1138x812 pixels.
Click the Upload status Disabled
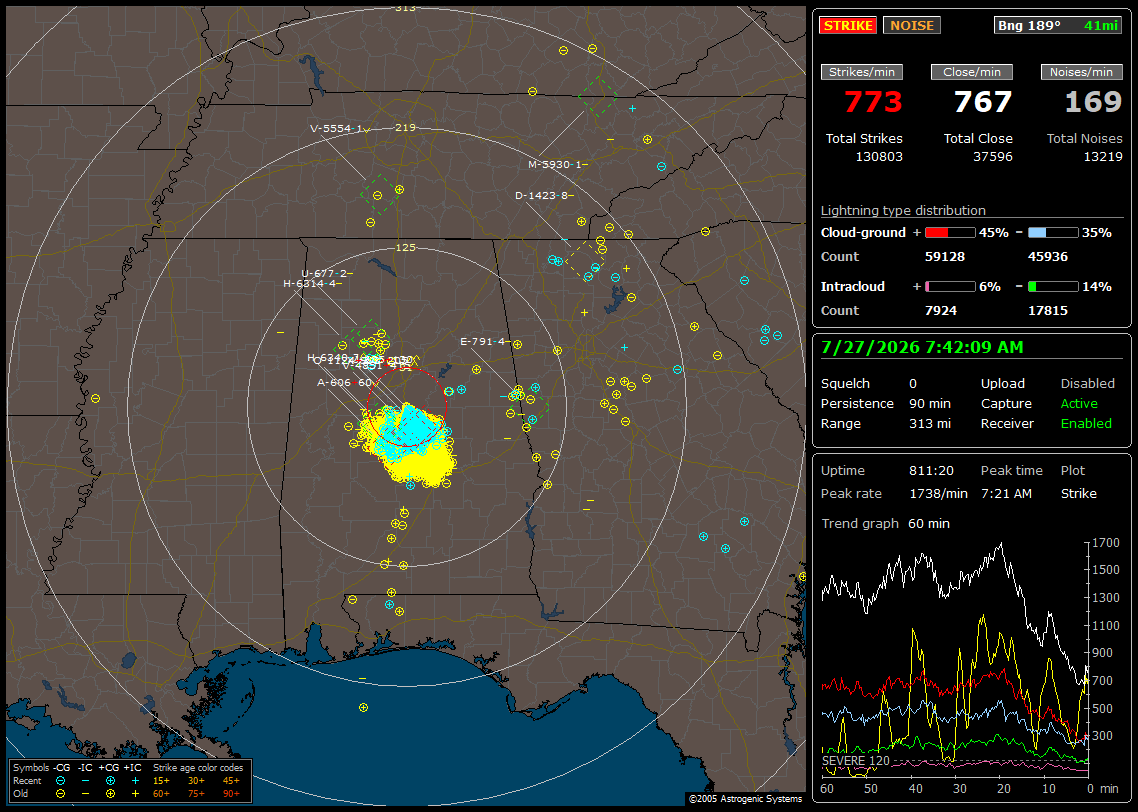(x=1087, y=384)
